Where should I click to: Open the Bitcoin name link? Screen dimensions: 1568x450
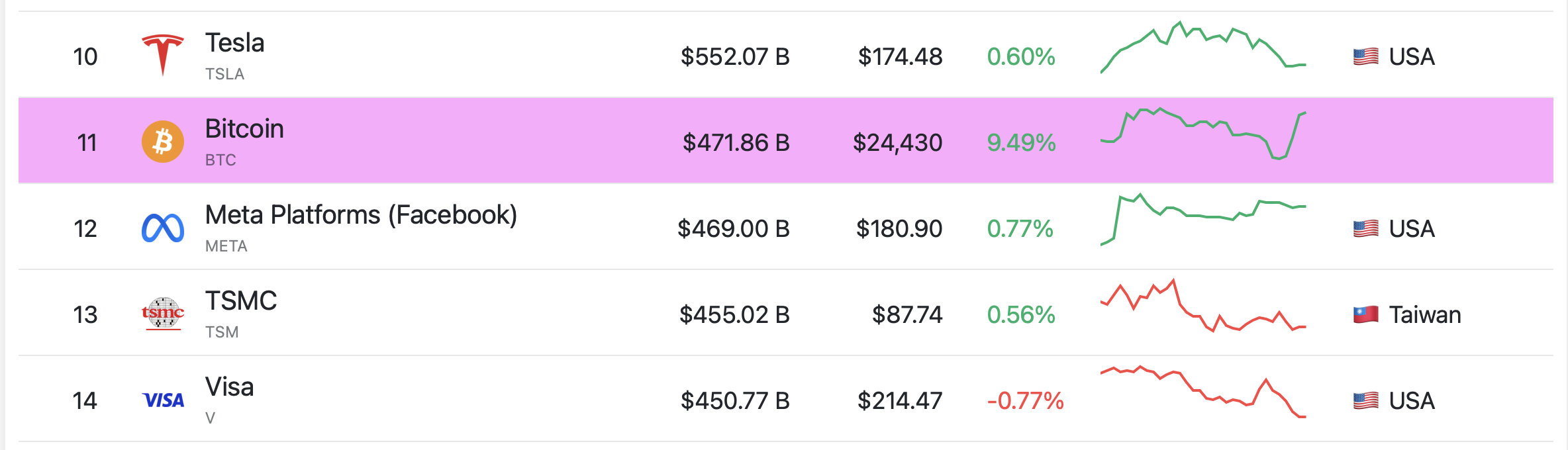(244, 129)
